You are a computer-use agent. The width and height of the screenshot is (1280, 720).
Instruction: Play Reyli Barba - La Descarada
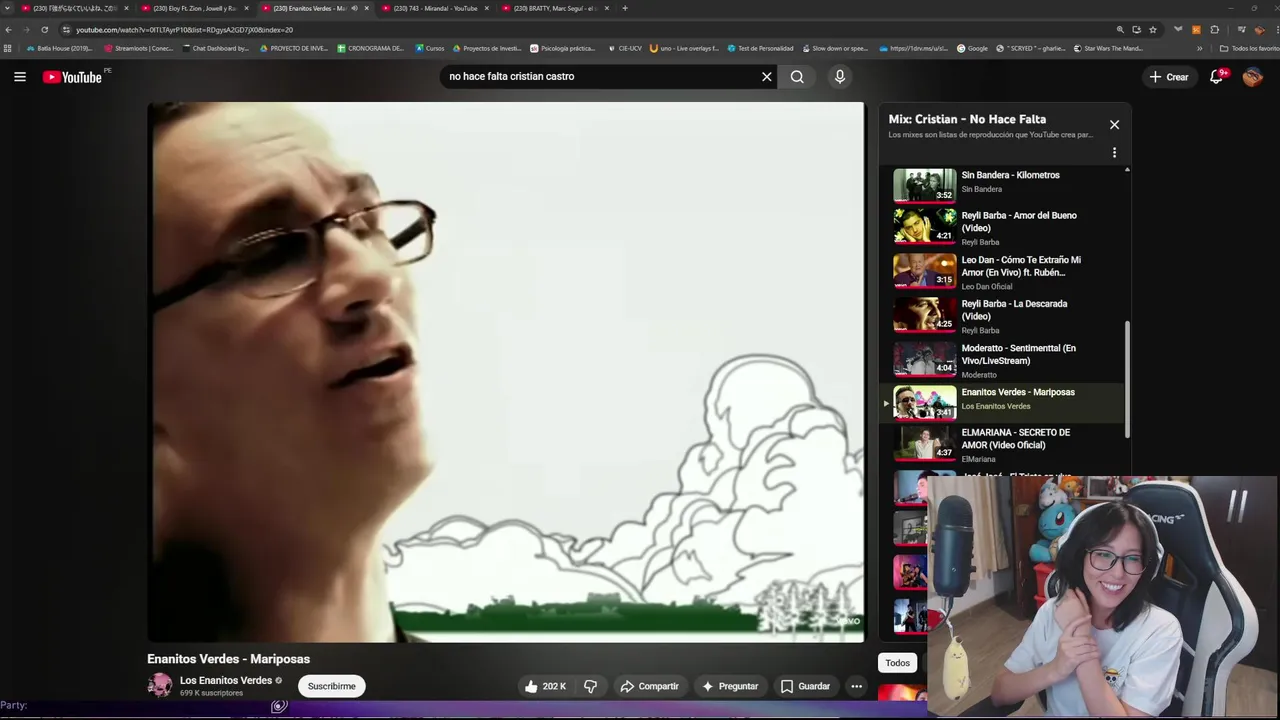(x=1003, y=316)
